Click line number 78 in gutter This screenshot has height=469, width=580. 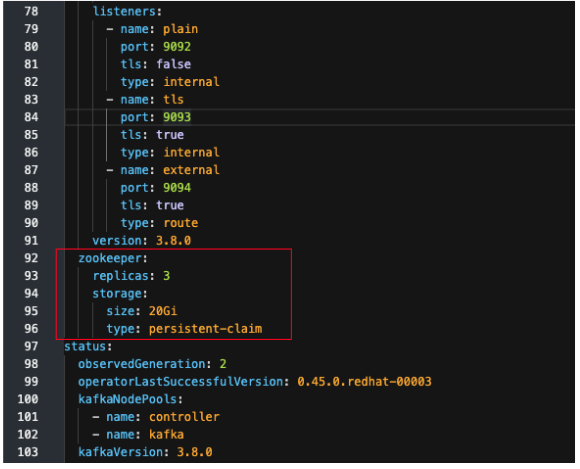tap(31, 11)
